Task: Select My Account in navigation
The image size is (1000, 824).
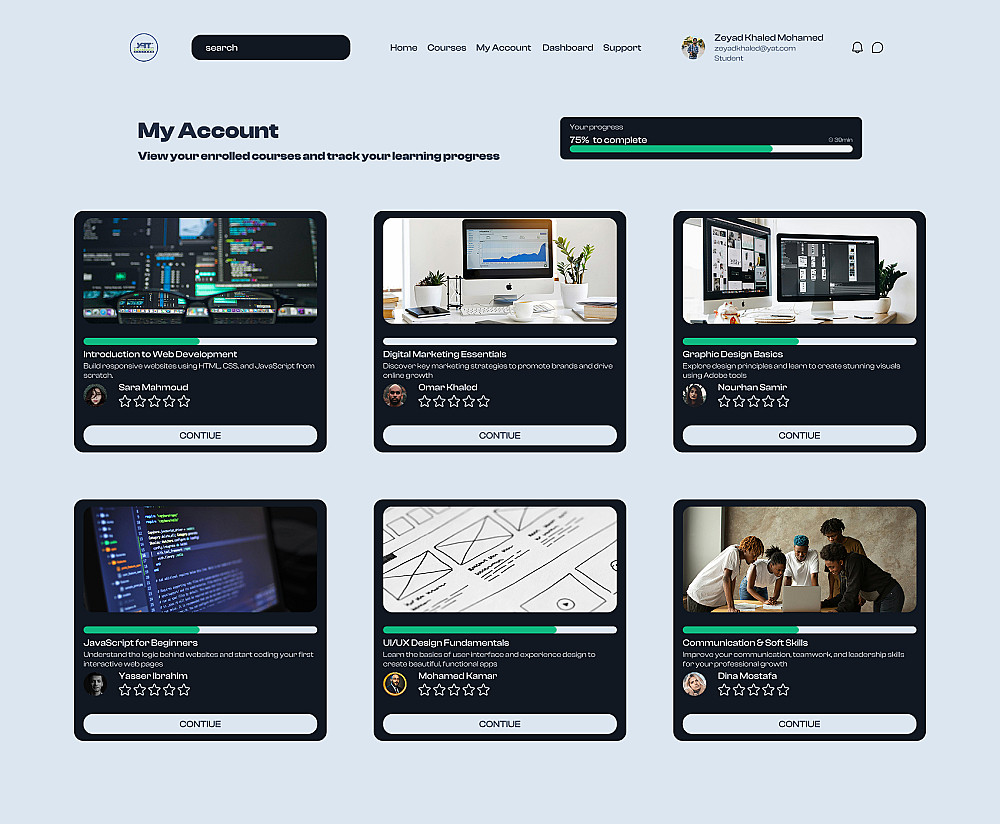Action: click(x=503, y=48)
